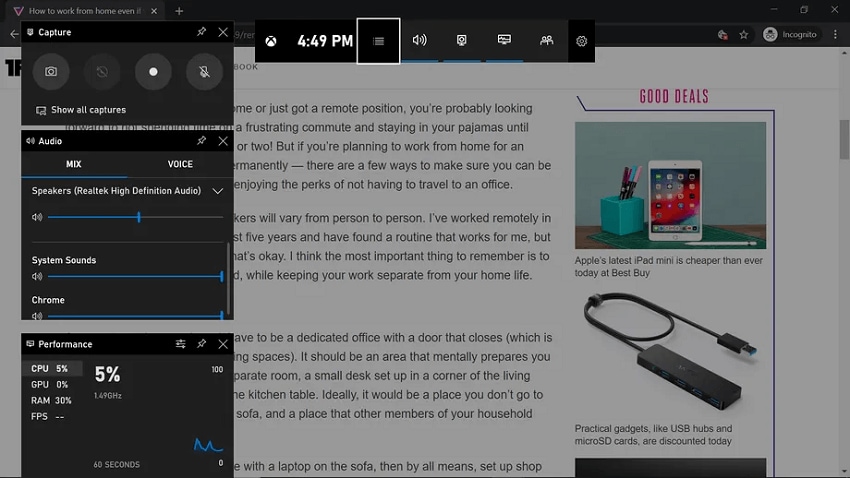Toggle the Performance widget from the bar
Viewport: 850px width, 478px height.
pos(504,41)
